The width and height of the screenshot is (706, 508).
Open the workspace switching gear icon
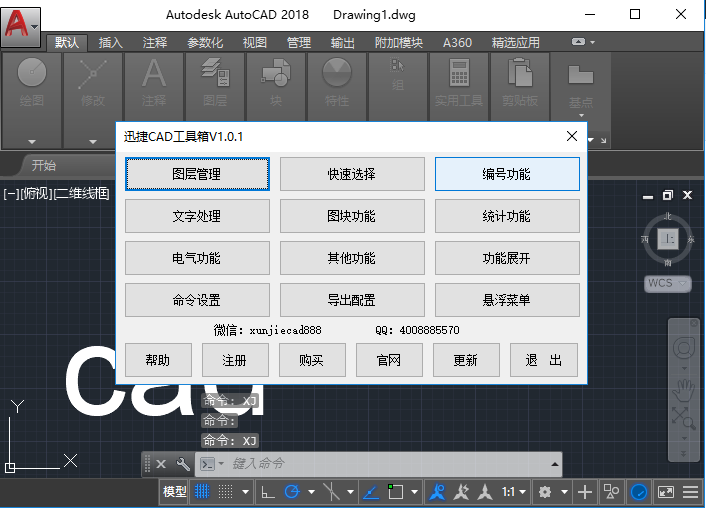point(545,492)
